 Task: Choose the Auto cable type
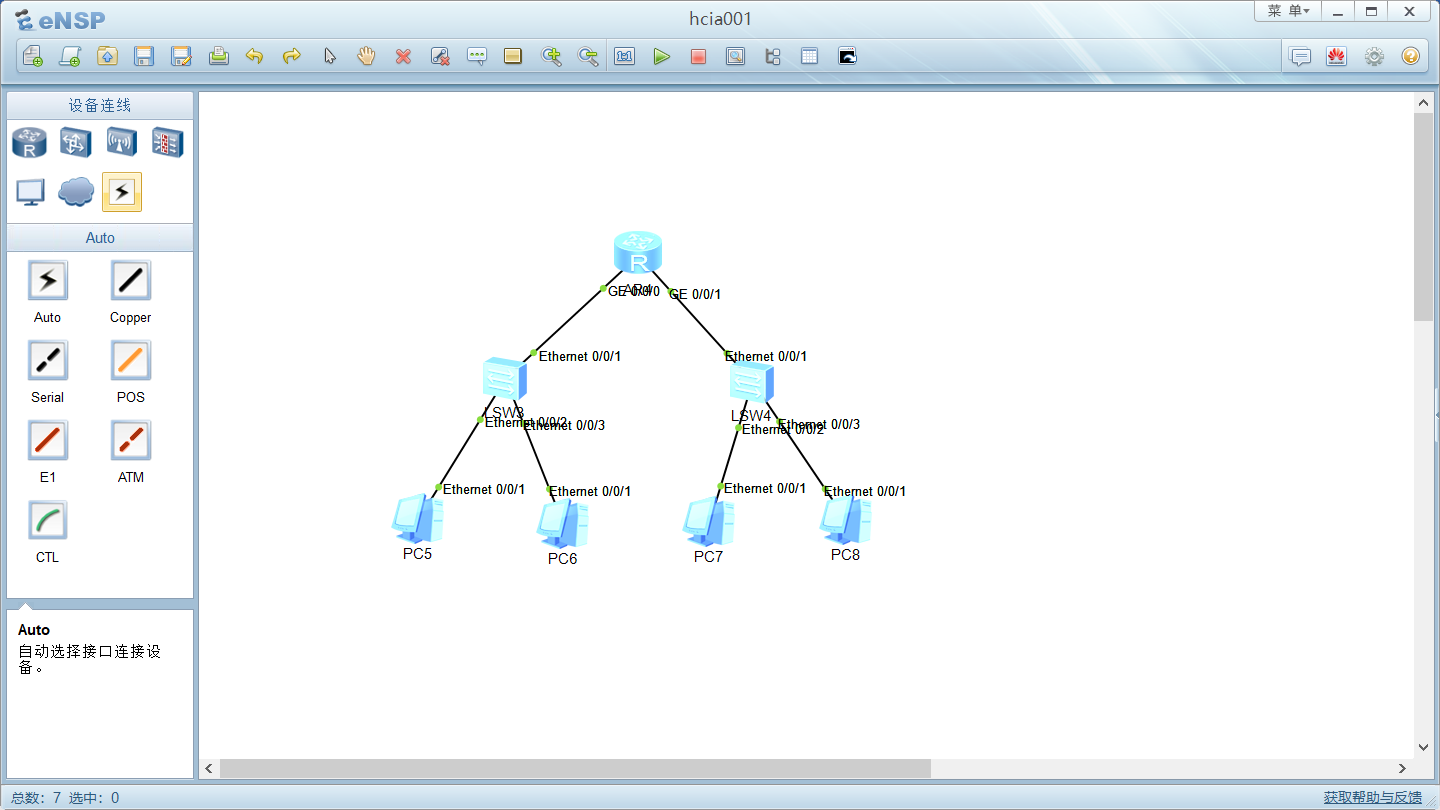tap(47, 281)
